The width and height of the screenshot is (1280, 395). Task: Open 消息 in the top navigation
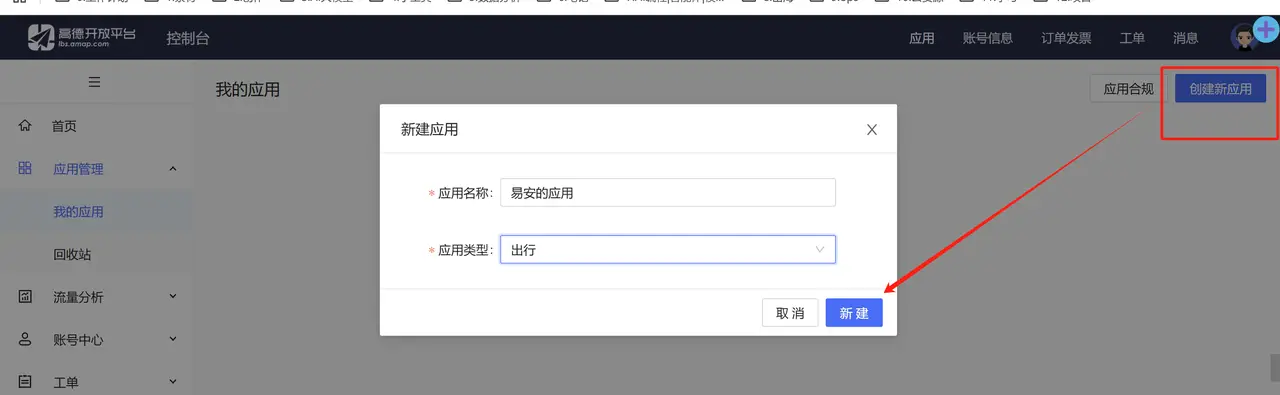[1186, 38]
